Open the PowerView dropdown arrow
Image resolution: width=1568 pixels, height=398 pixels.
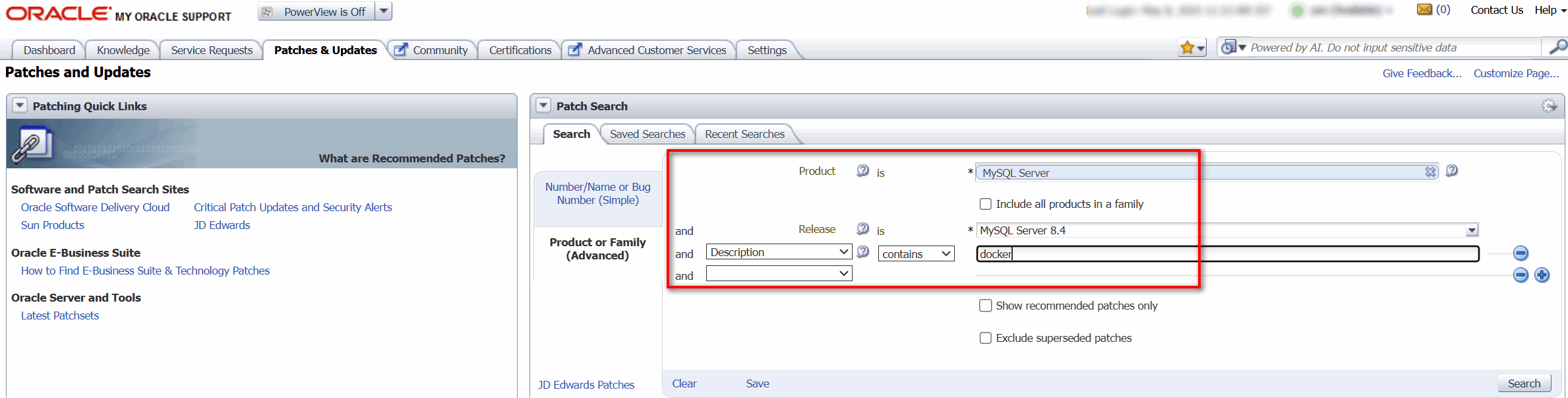point(383,11)
